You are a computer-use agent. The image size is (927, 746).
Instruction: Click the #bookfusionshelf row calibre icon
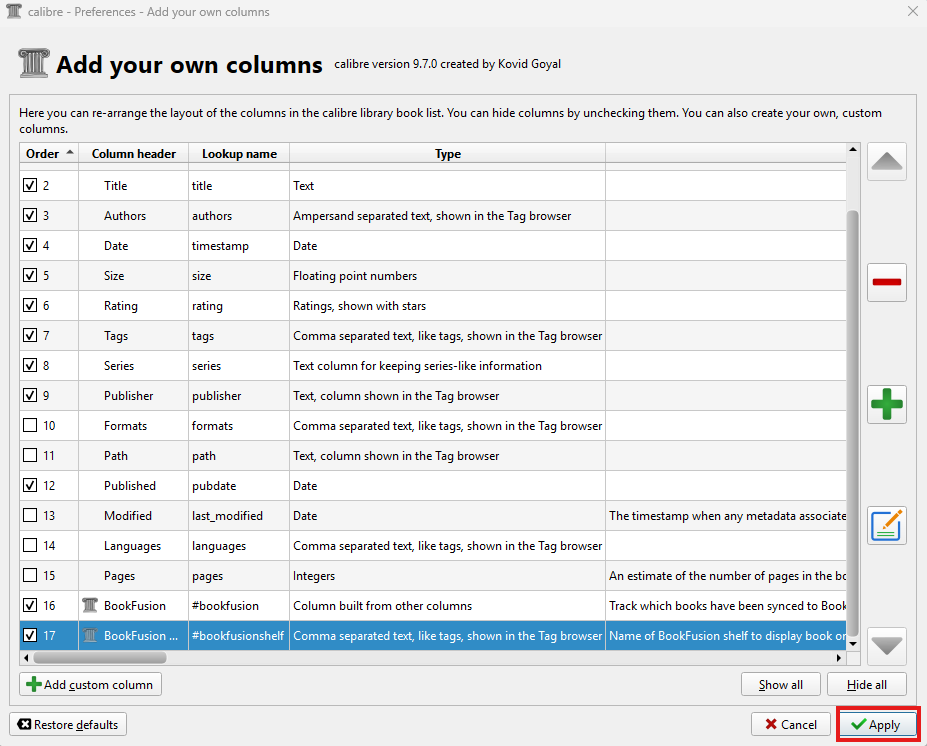90,635
